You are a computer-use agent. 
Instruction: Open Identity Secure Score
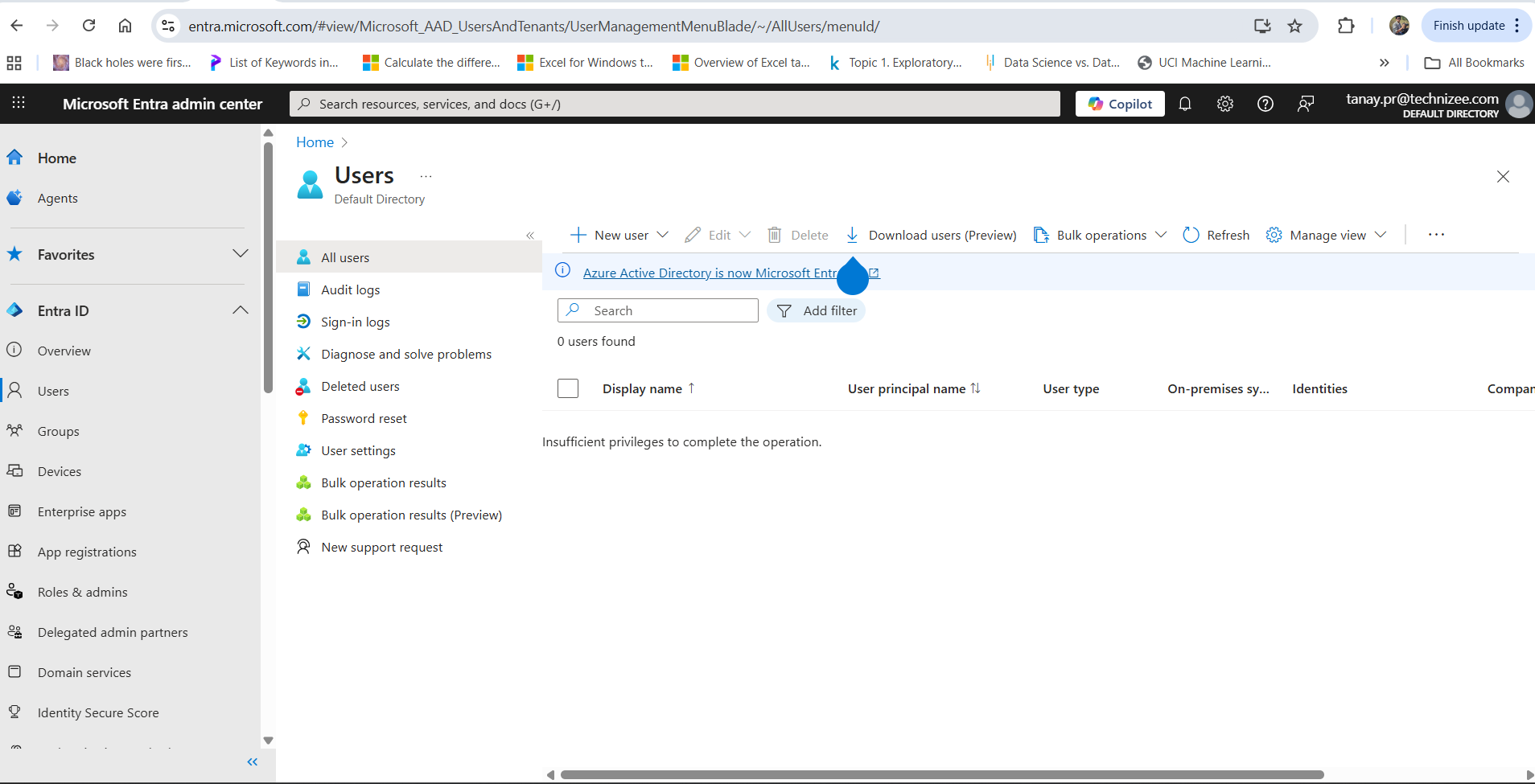[x=98, y=712]
